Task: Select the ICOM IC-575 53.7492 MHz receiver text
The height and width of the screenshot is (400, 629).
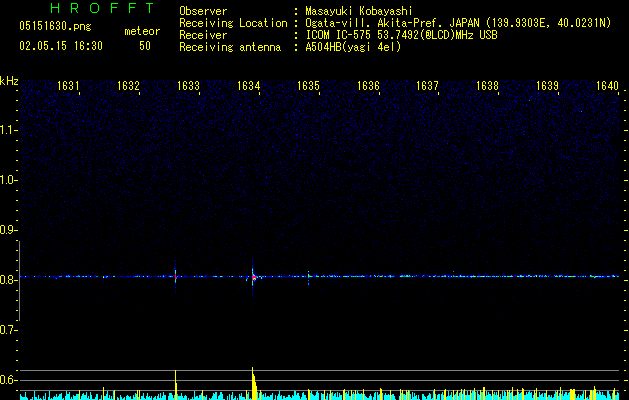Action: click(401, 35)
